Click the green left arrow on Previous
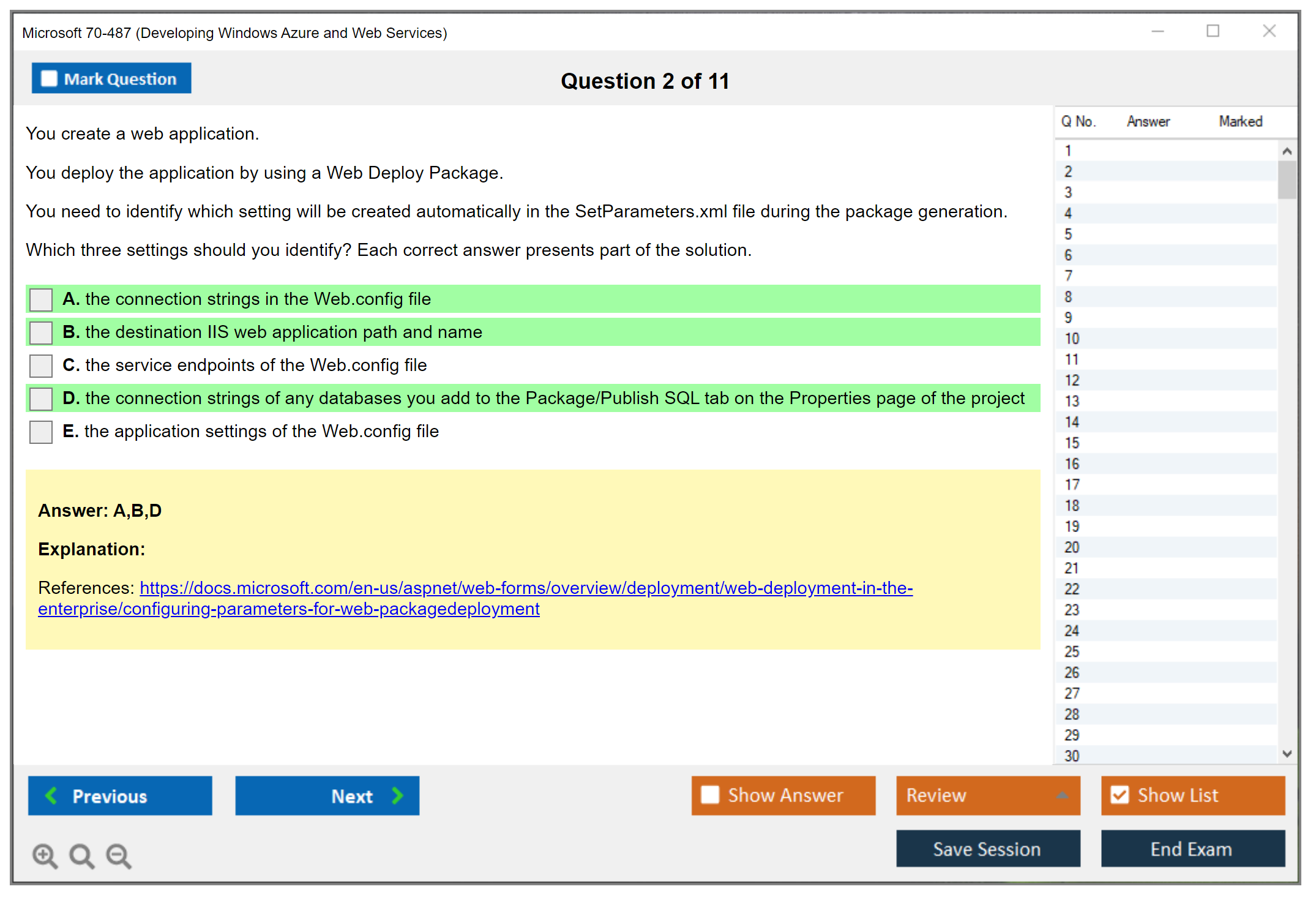1316x900 pixels. click(51, 795)
